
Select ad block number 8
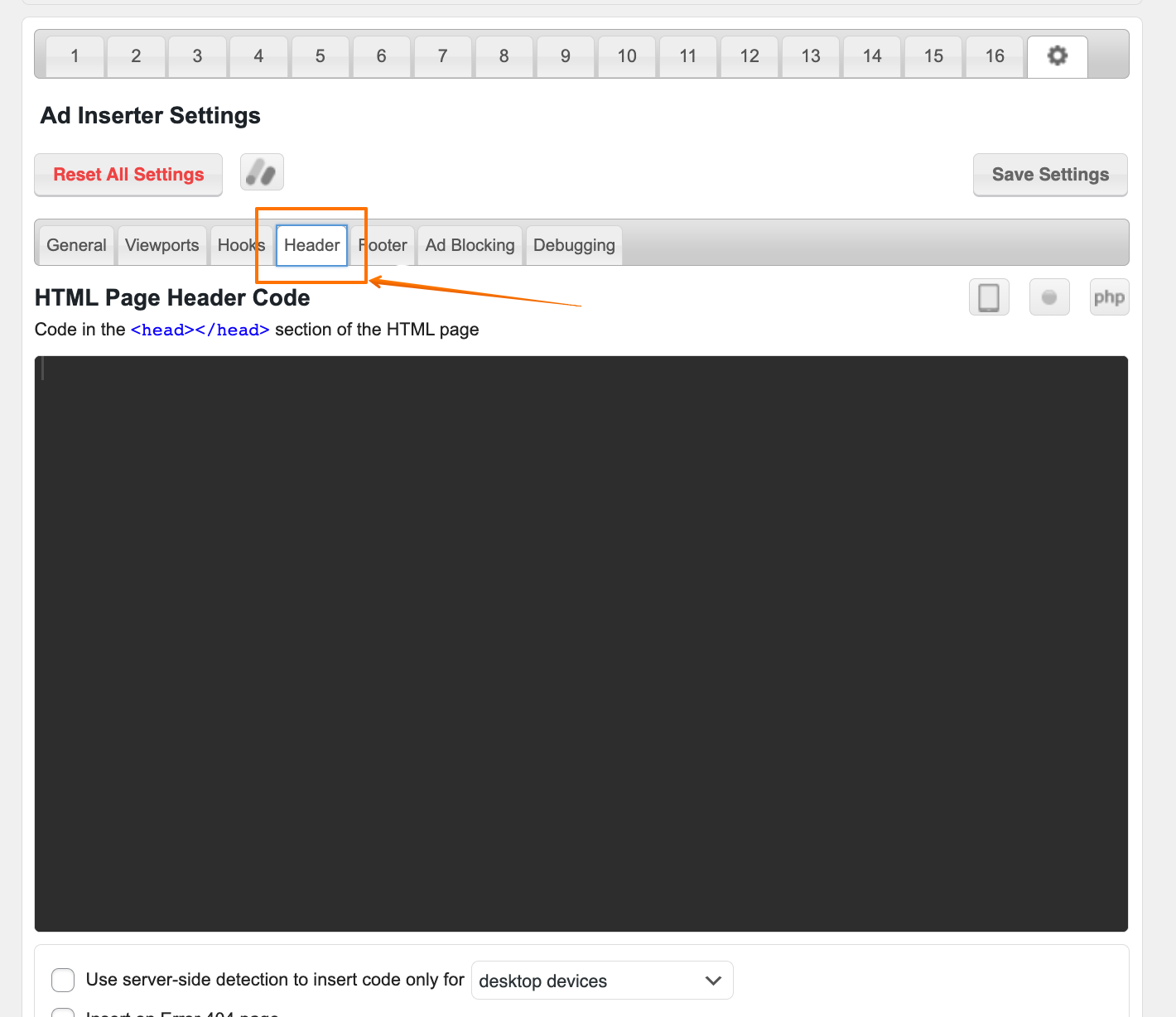click(504, 55)
